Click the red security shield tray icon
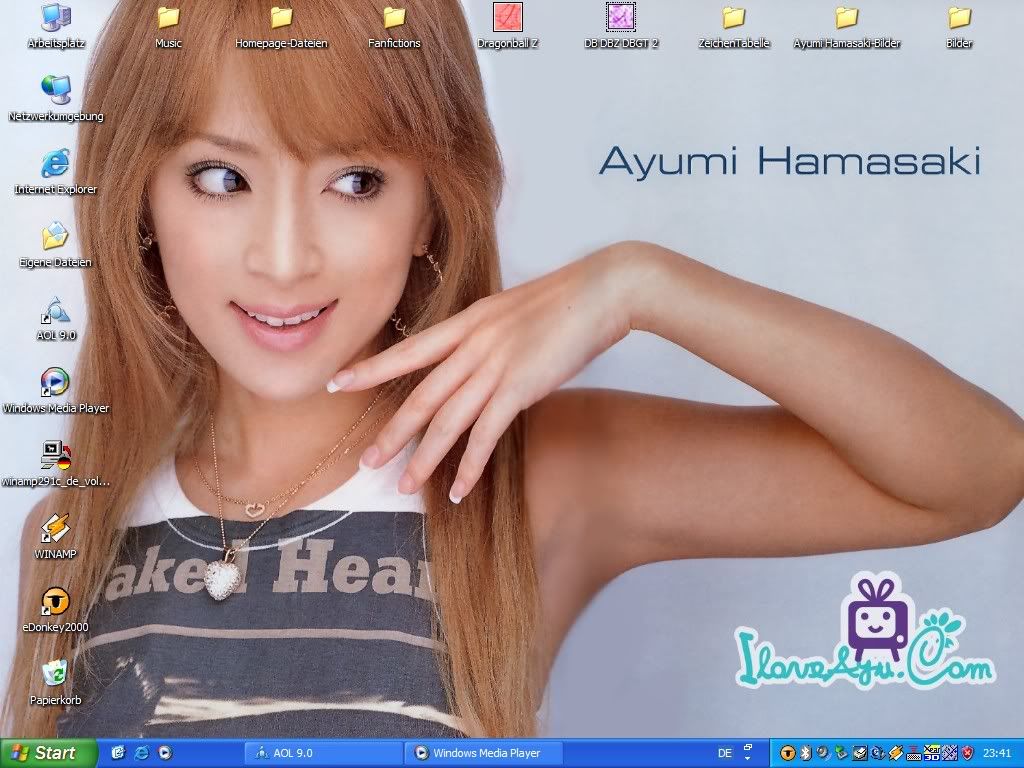 [968, 753]
